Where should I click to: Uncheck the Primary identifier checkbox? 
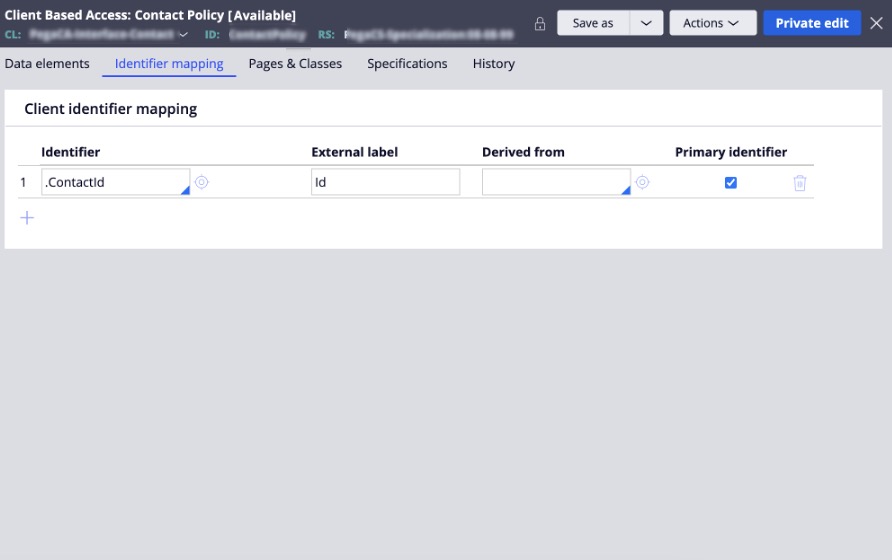(731, 183)
